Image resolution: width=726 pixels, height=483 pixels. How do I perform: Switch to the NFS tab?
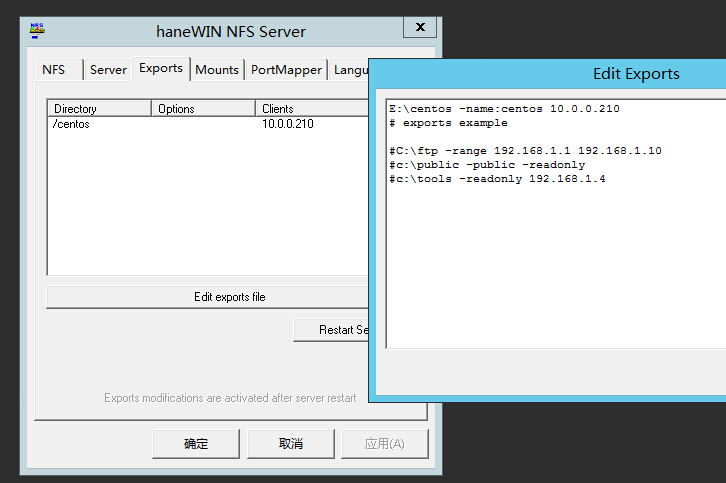tap(53, 70)
